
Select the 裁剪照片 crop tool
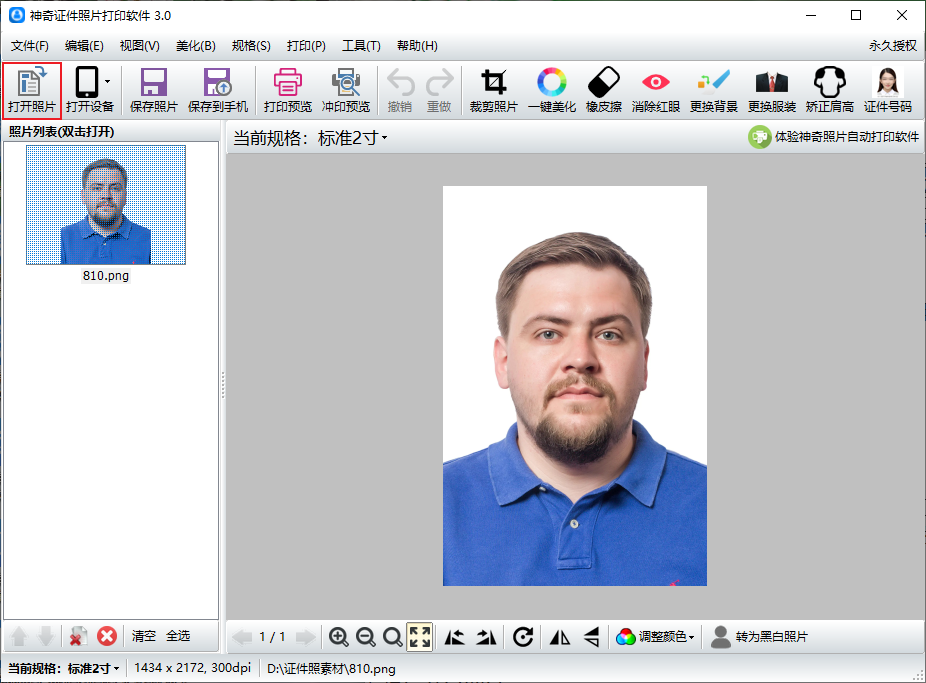[494, 90]
